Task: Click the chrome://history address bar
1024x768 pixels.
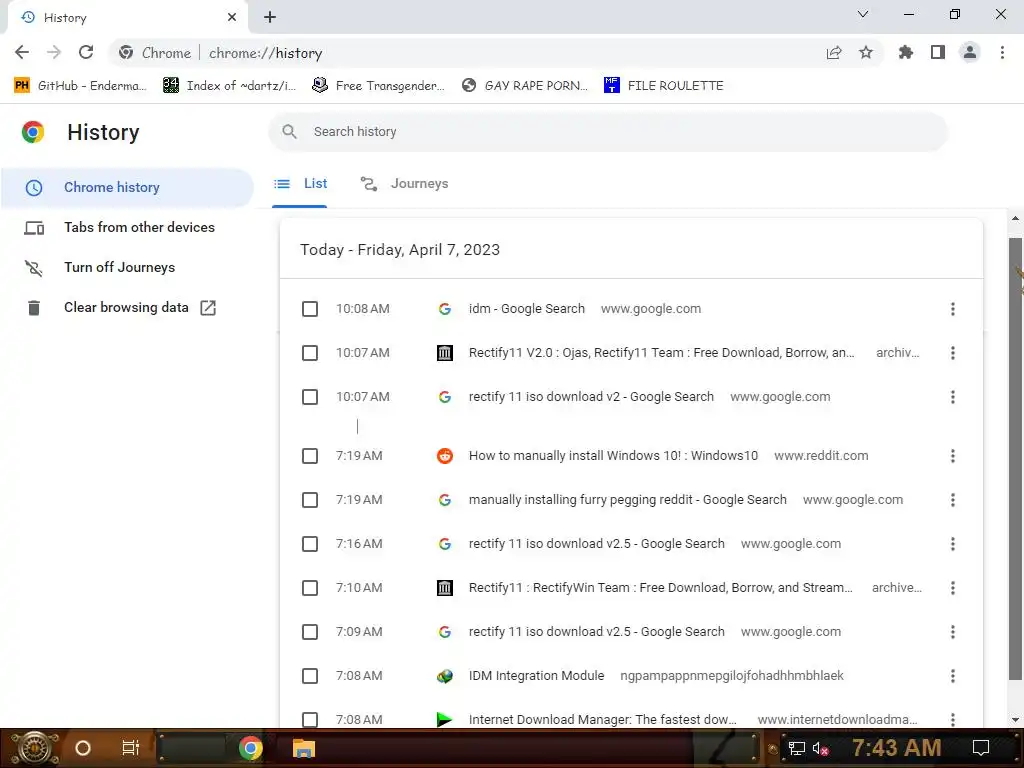Action: tap(496, 52)
